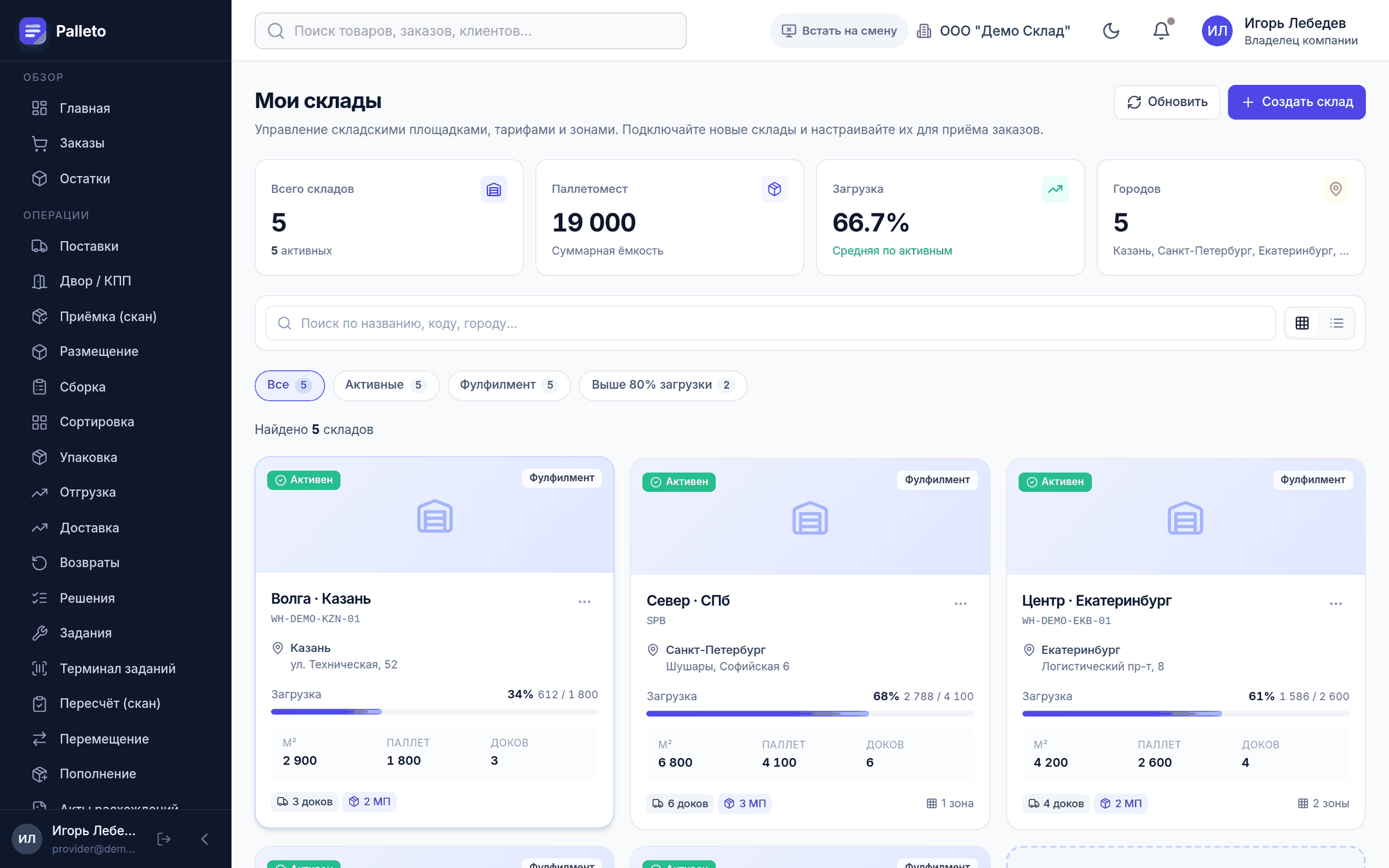Toggle dark mode with moon icon
1389x868 pixels.
click(x=1111, y=31)
